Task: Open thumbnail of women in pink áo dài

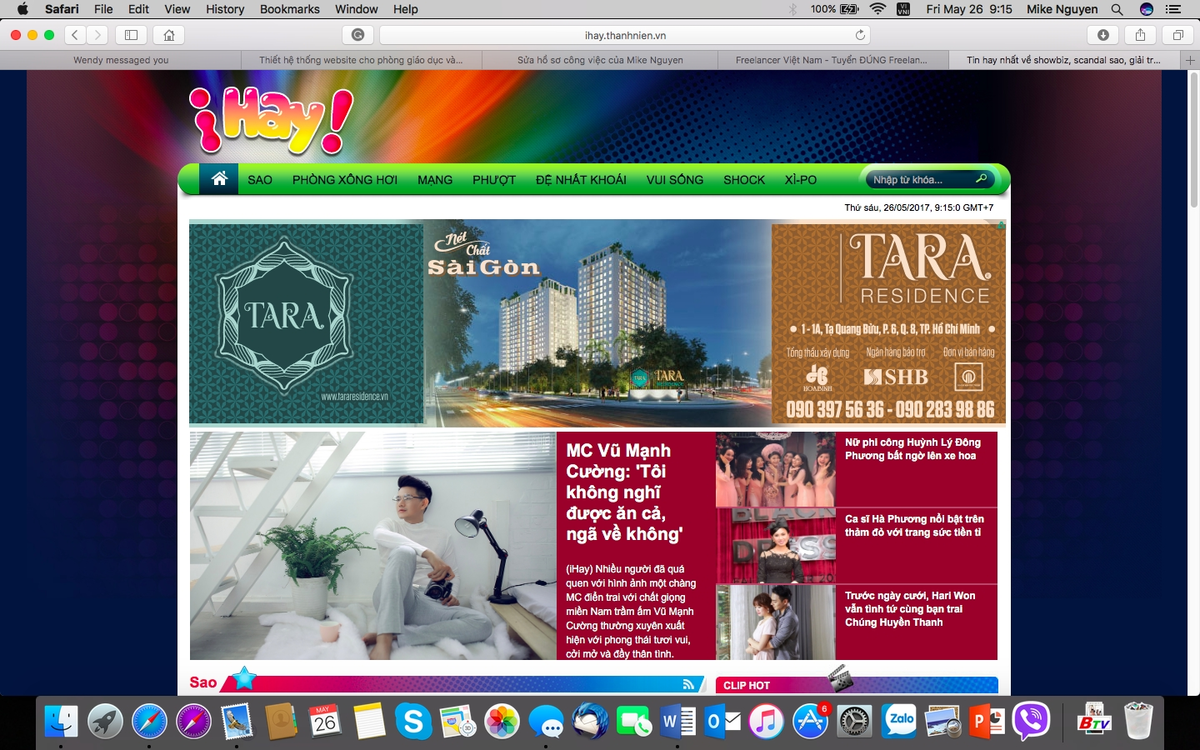Action: (x=775, y=470)
